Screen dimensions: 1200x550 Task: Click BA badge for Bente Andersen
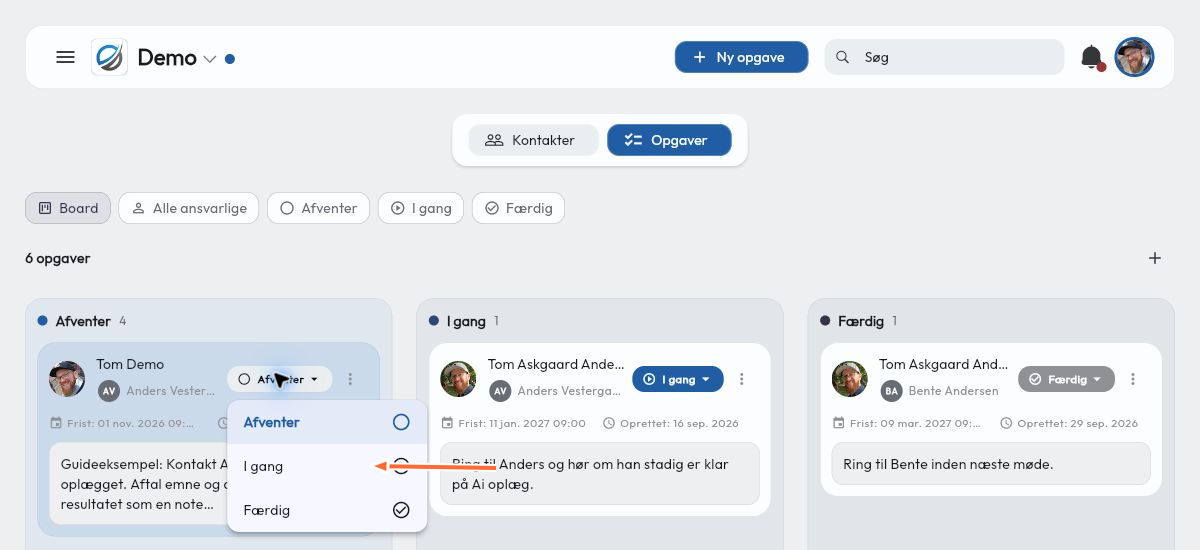(891, 391)
